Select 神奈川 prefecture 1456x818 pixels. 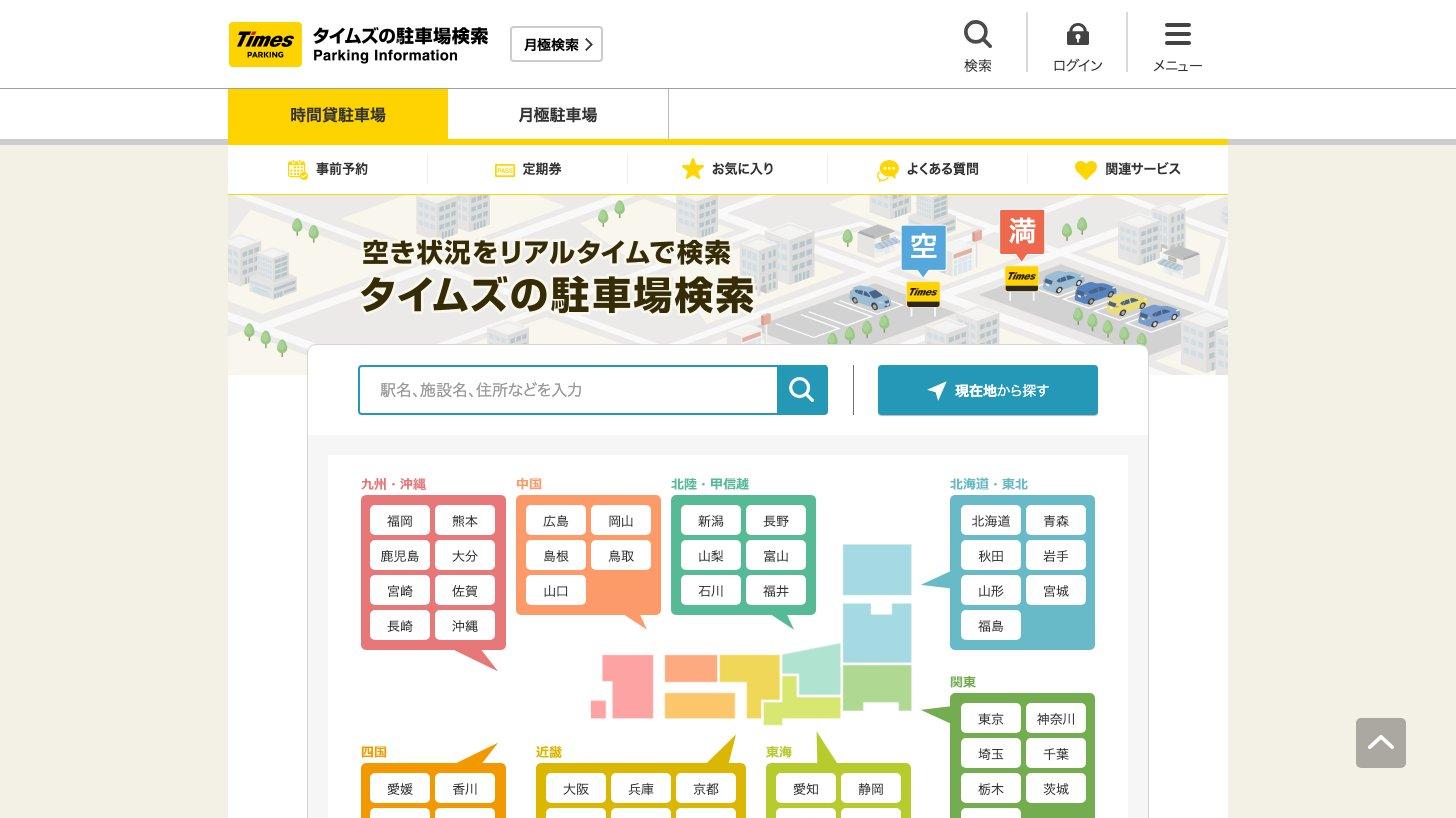(x=1056, y=719)
